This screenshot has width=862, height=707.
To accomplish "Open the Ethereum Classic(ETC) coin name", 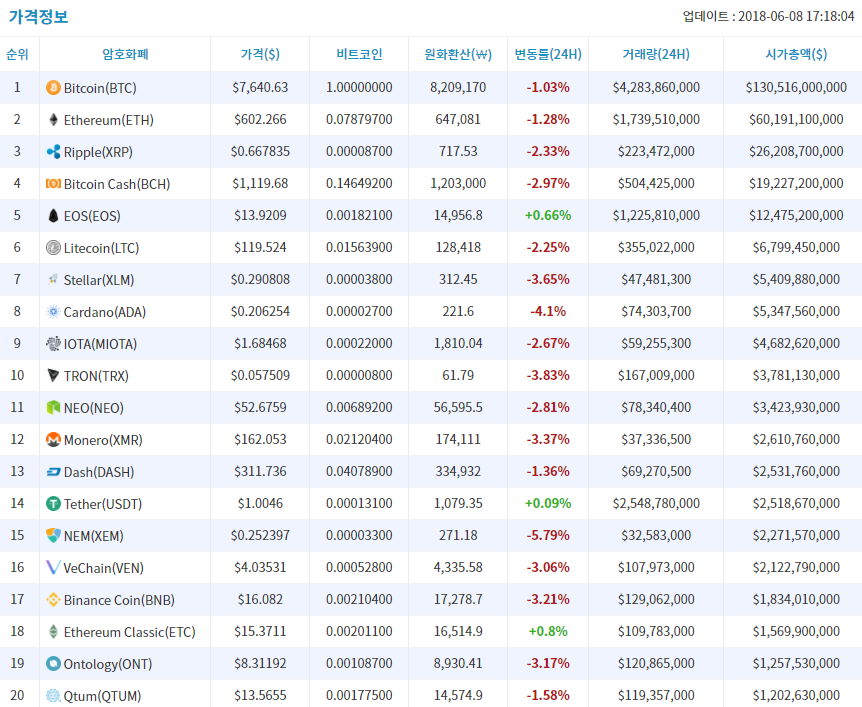I will click(130, 632).
